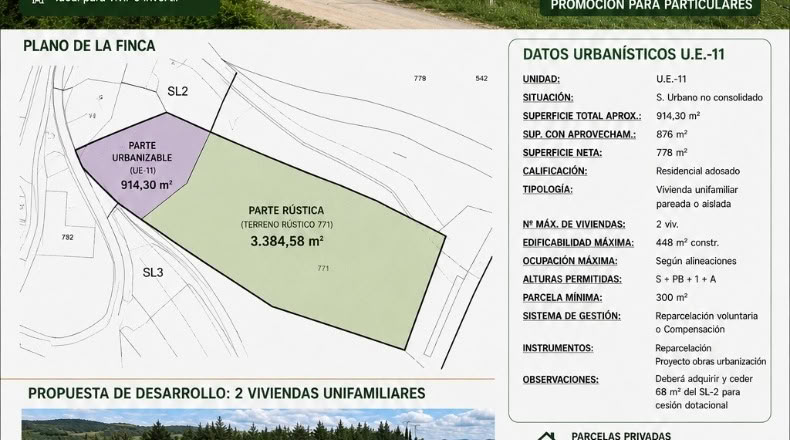This screenshot has width=790, height=440.
Task: Click the 'PARCELAS PRIVADAS' heading
Action: [621, 435]
